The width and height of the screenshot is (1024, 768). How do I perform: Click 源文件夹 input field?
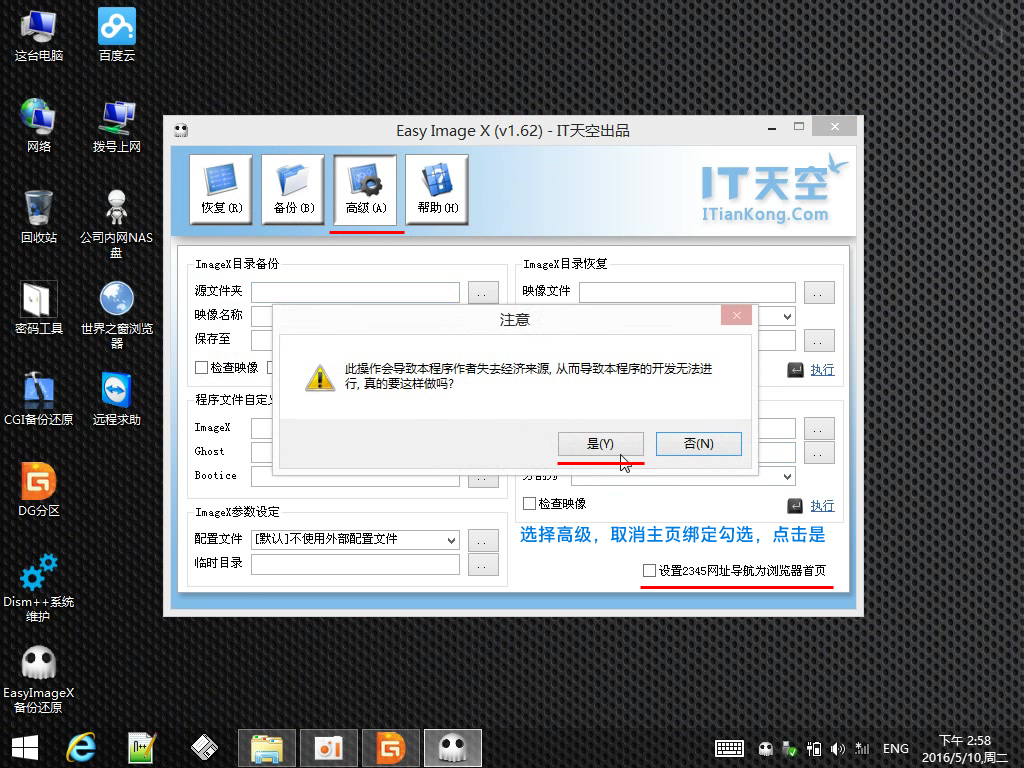[x=355, y=292]
